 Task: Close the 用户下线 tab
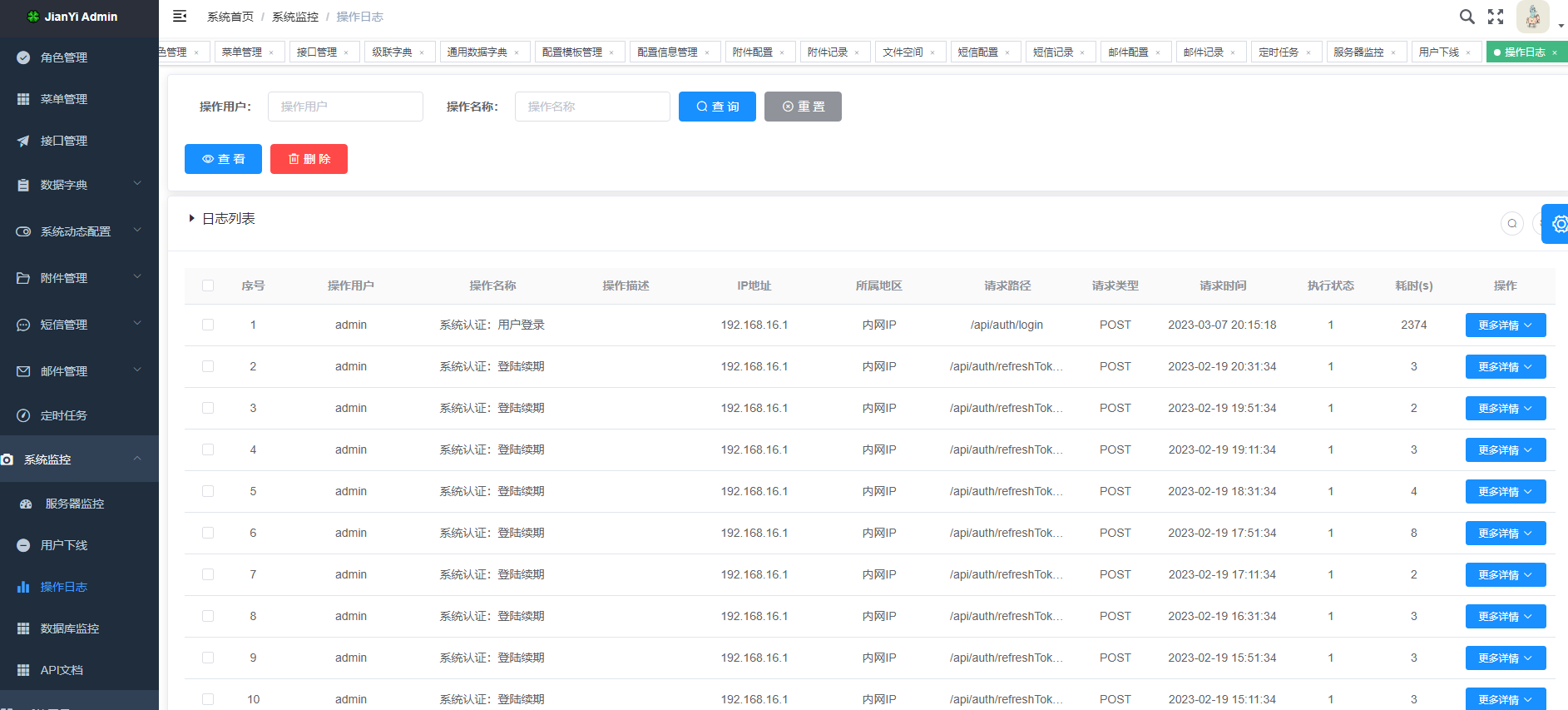[1468, 52]
